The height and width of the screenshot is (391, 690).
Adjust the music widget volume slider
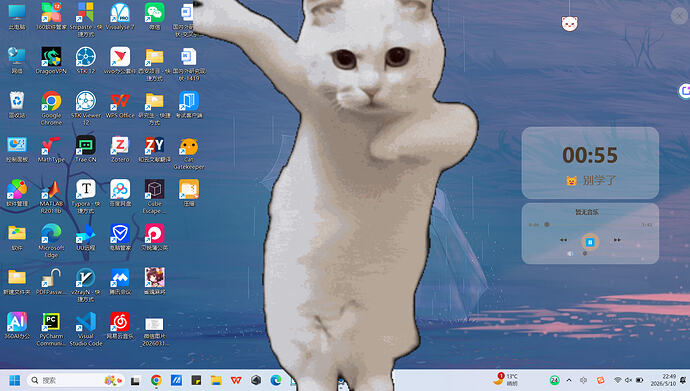[x=585, y=253]
